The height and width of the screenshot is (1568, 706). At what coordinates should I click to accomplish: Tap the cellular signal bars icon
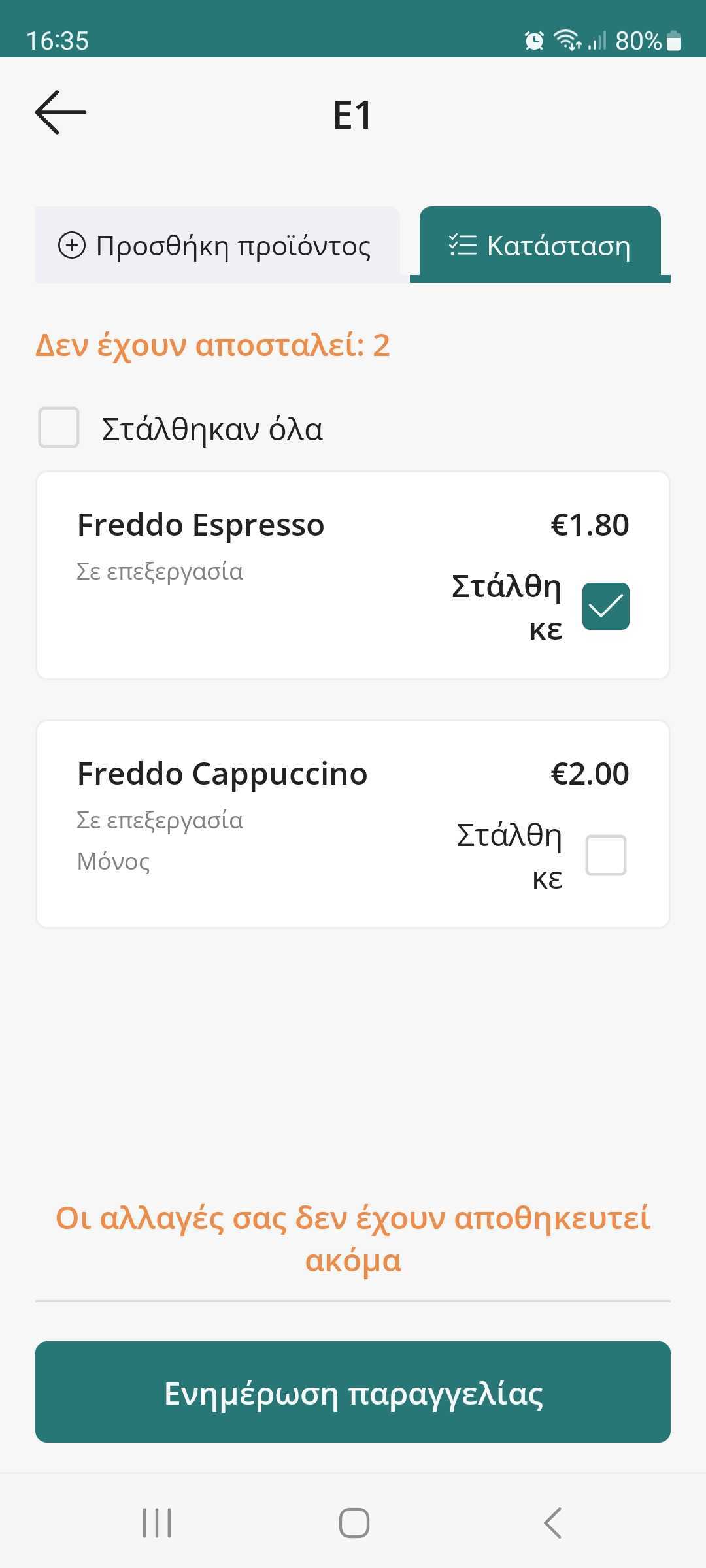coord(597,41)
